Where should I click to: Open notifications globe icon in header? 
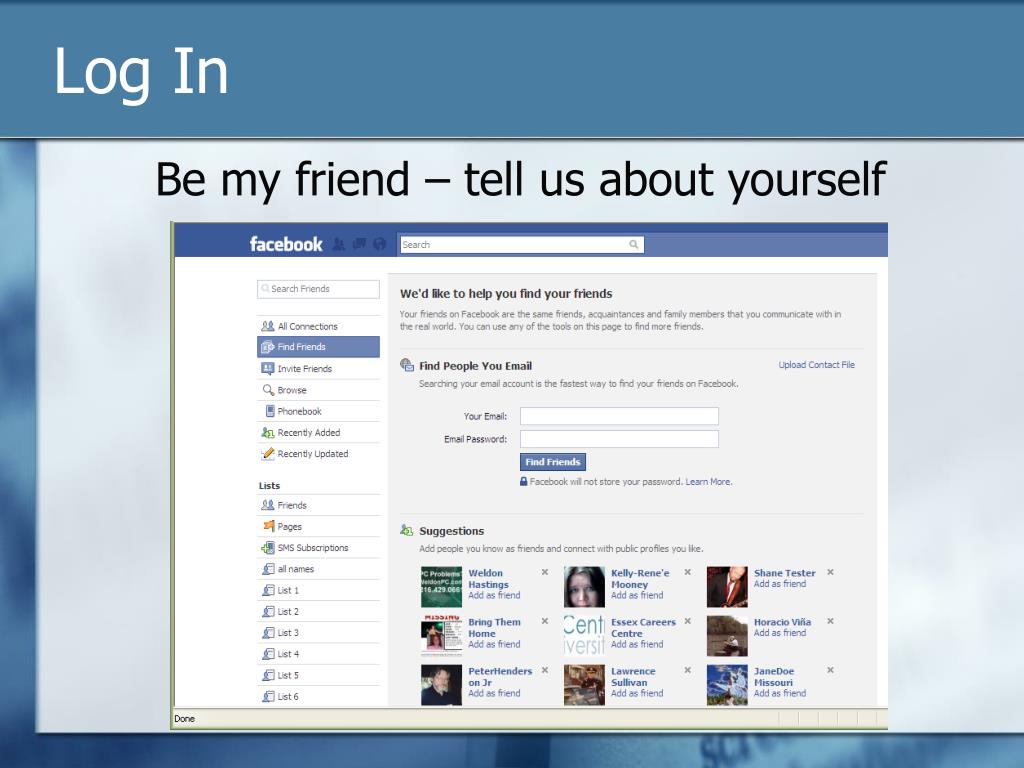[x=379, y=244]
